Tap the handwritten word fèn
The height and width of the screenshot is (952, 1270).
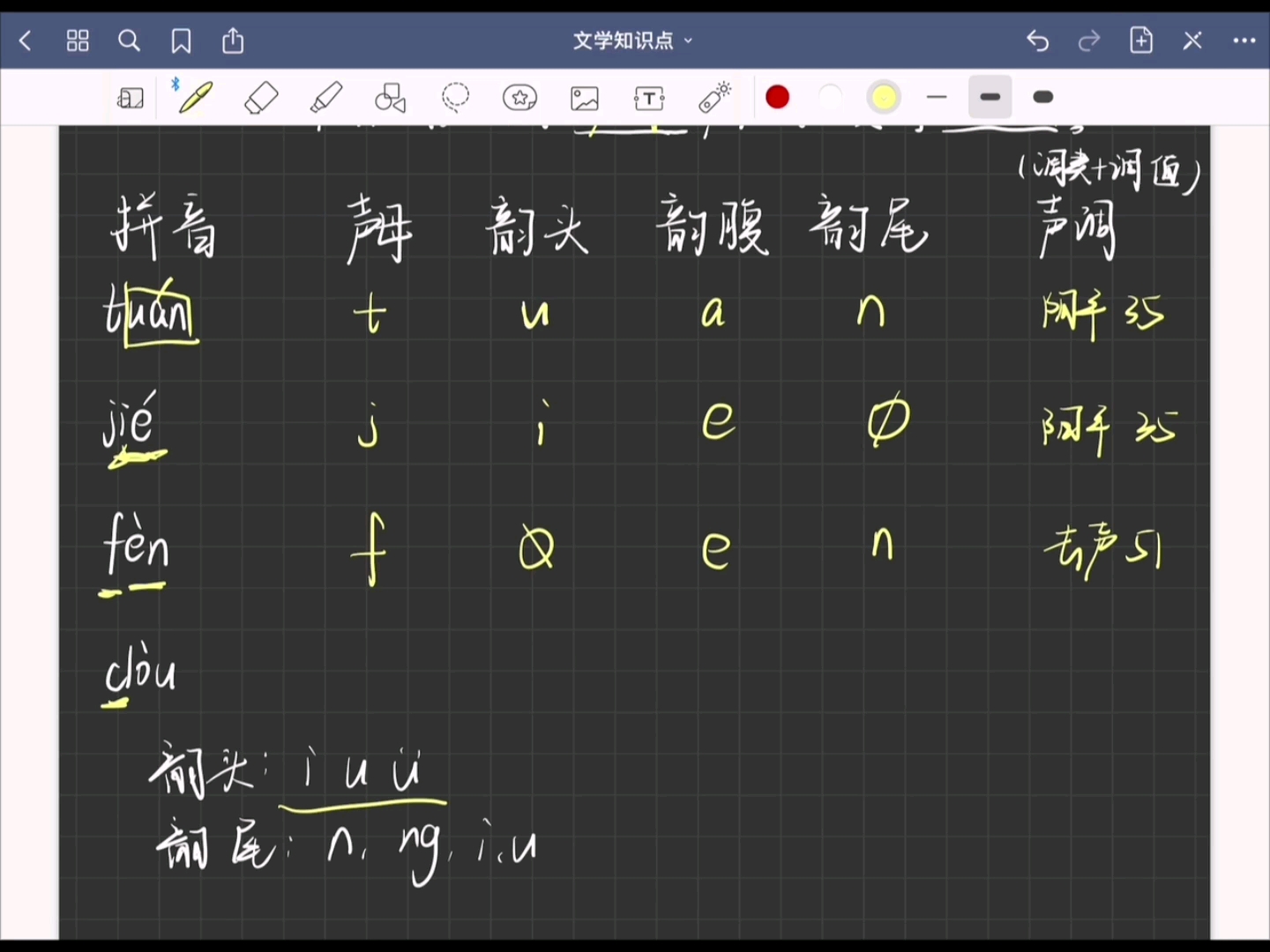[136, 542]
